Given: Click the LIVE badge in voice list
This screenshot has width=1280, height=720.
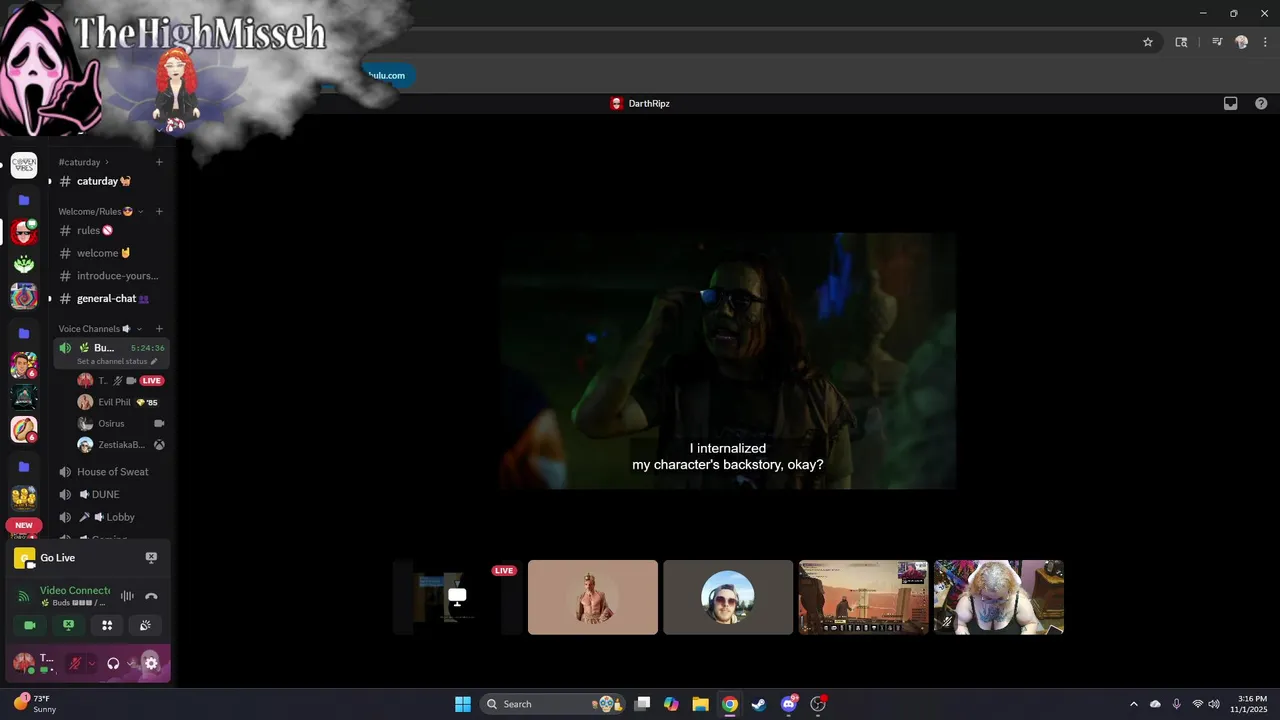Looking at the screenshot, I should (x=152, y=381).
